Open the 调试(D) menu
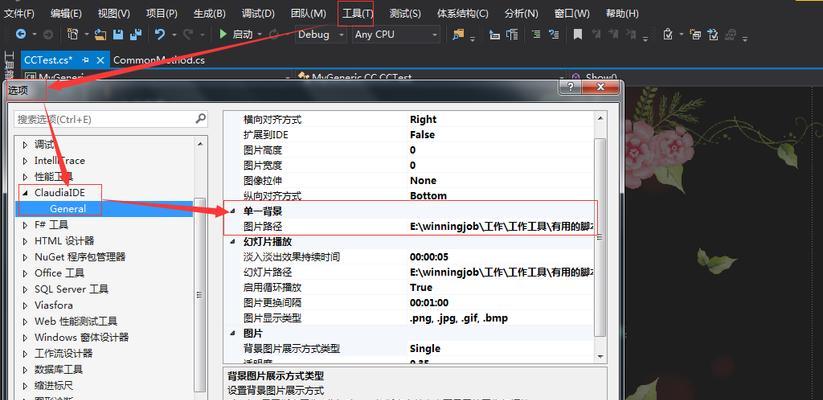 (258, 14)
